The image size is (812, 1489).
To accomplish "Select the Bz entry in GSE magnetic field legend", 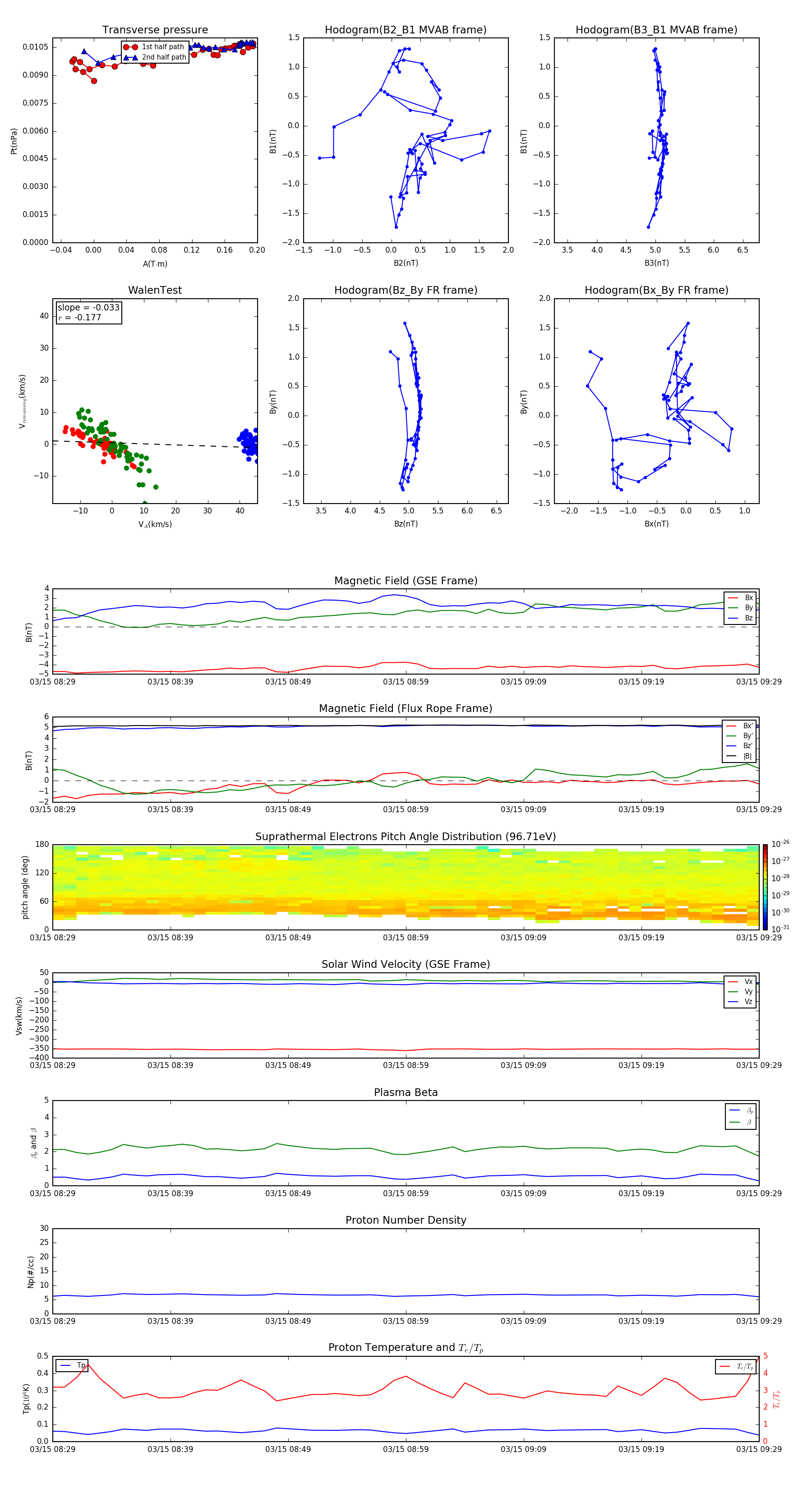I will tap(740, 619).
